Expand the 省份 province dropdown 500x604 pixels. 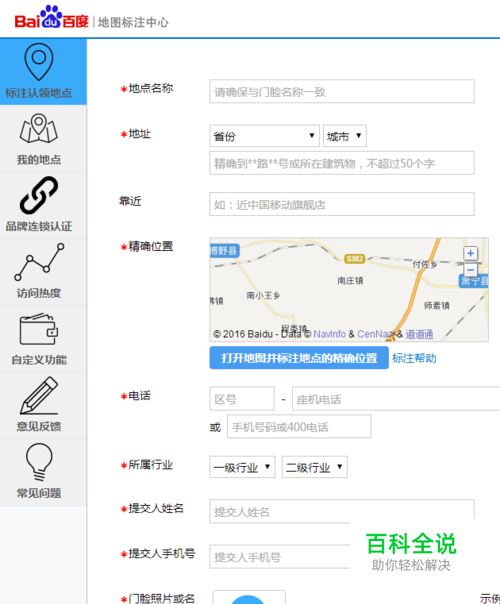[264, 136]
